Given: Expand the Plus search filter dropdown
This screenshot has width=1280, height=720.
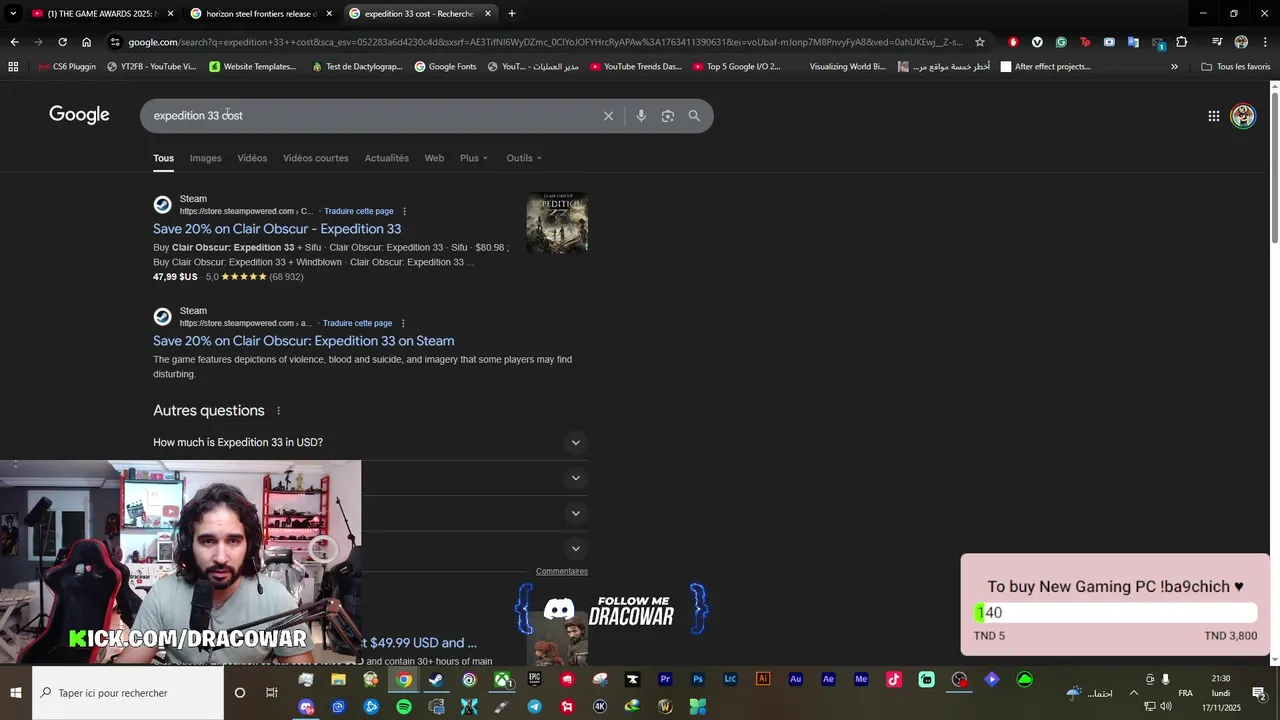Looking at the screenshot, I should tap(474, 158).
